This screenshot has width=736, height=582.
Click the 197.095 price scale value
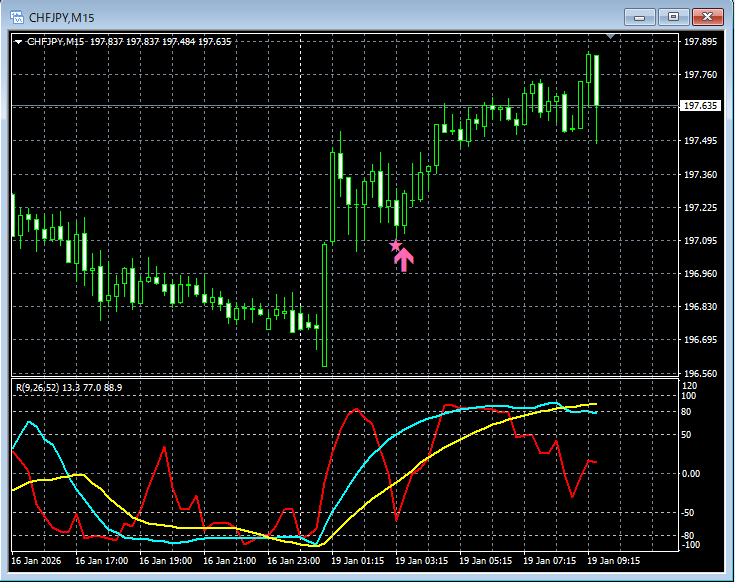700,240
